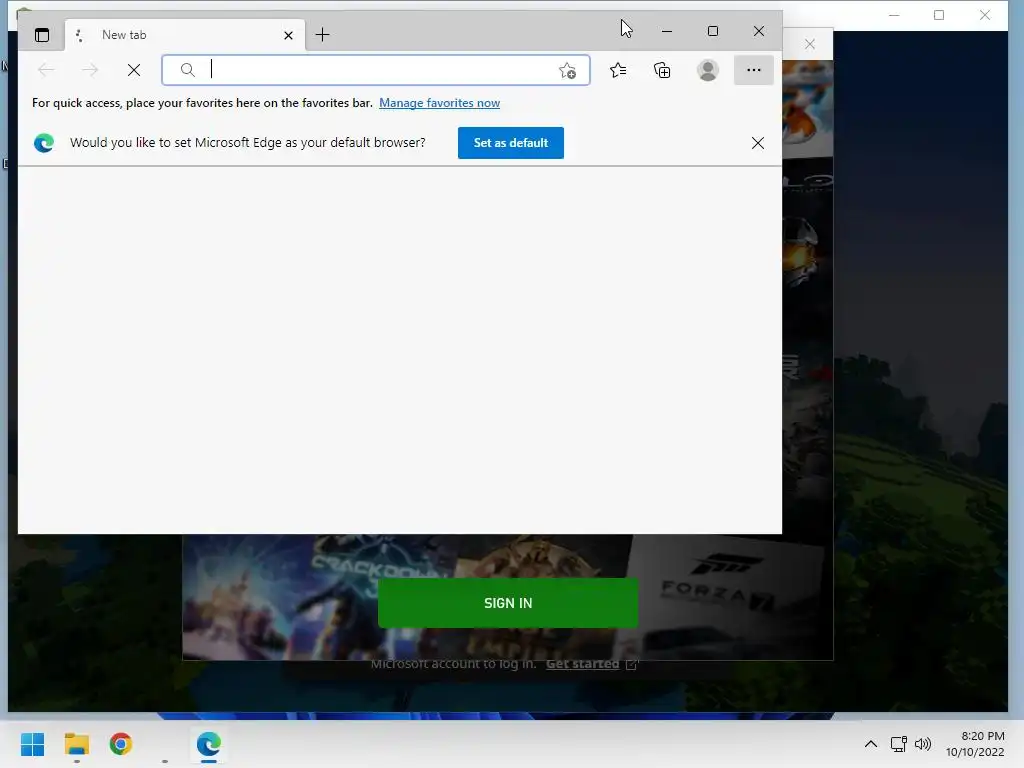
Task: Dismiss the default browser prompt
Action: 758,142
